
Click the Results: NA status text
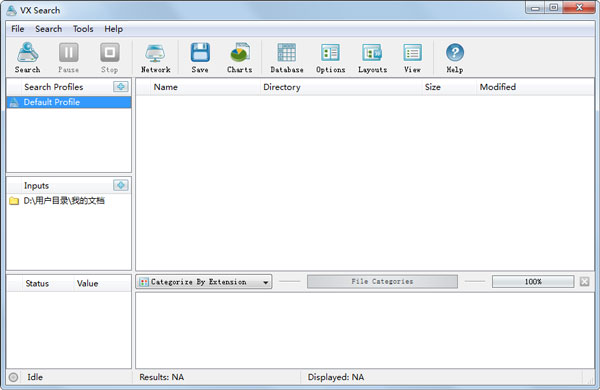(161, 377)
